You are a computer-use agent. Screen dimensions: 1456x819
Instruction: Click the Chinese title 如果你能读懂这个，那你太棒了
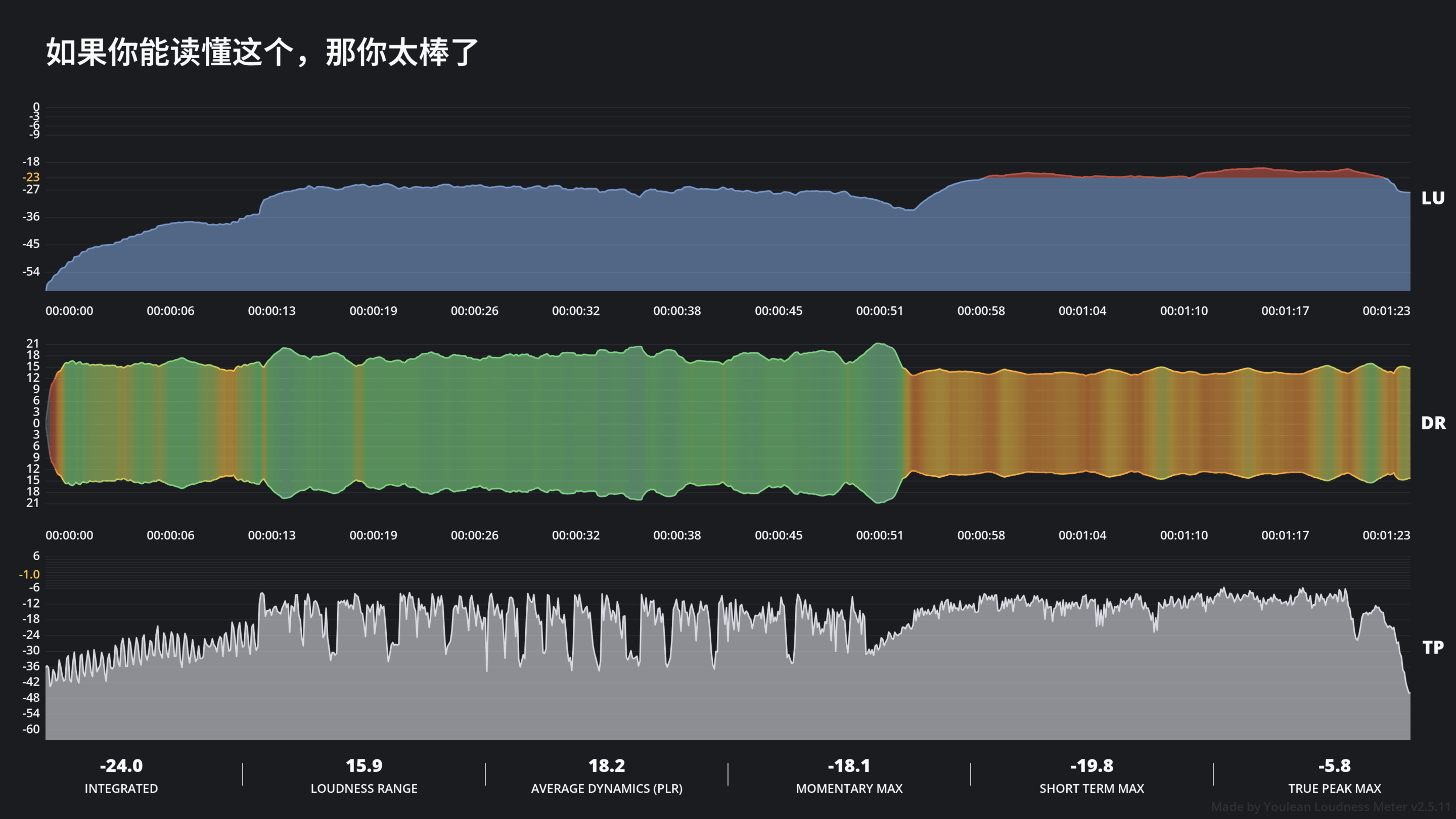click(x=262, y=53)
